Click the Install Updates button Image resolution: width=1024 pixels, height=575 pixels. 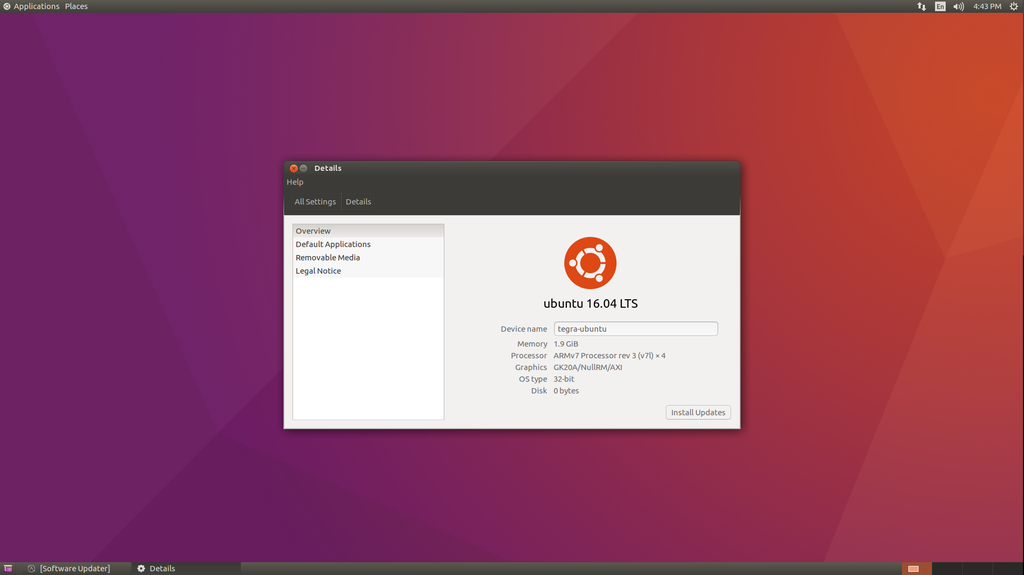pyautogui.click(x=698, y=412)
